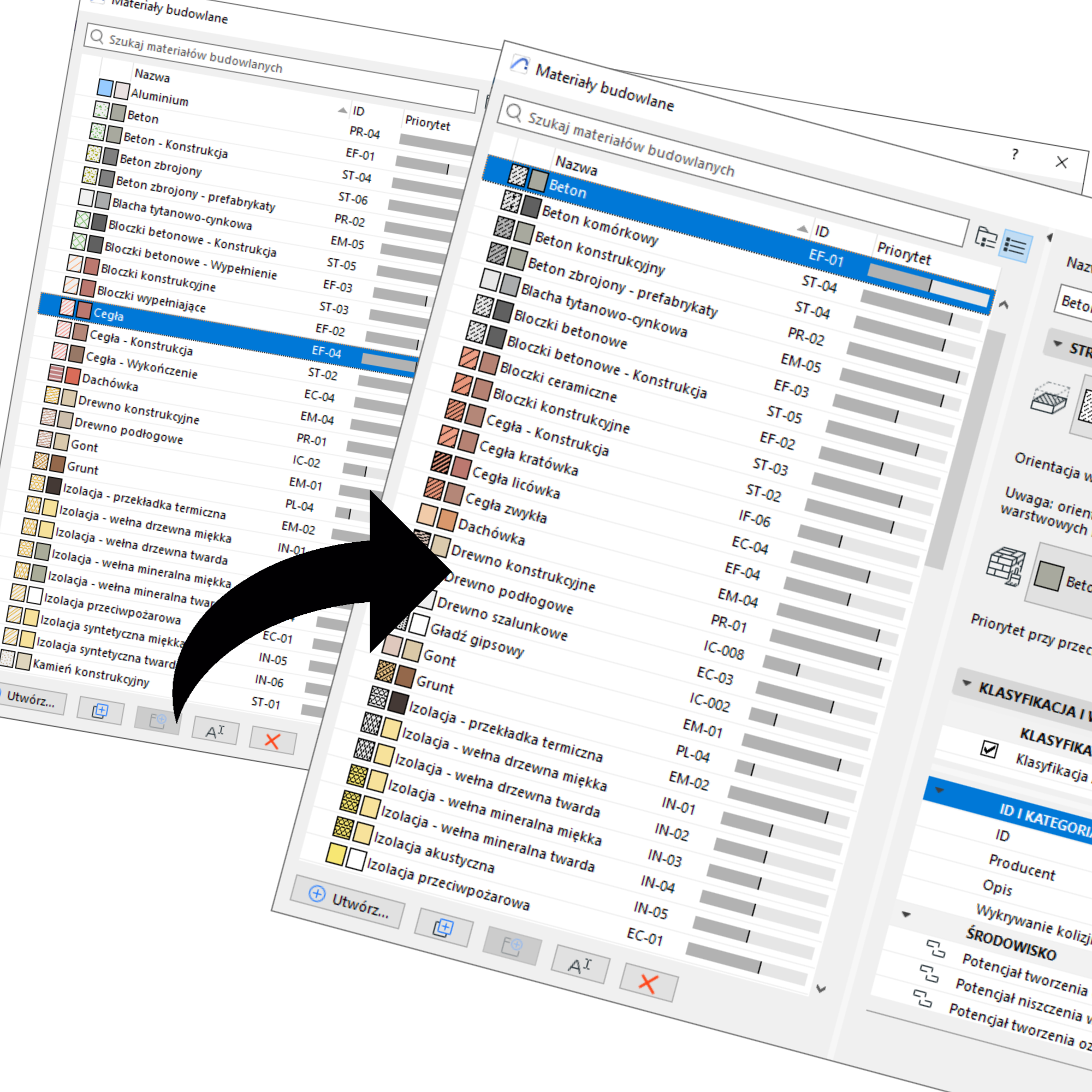
Task: Click chain icon beside Potencjał niszczenia
Action: 929,974
